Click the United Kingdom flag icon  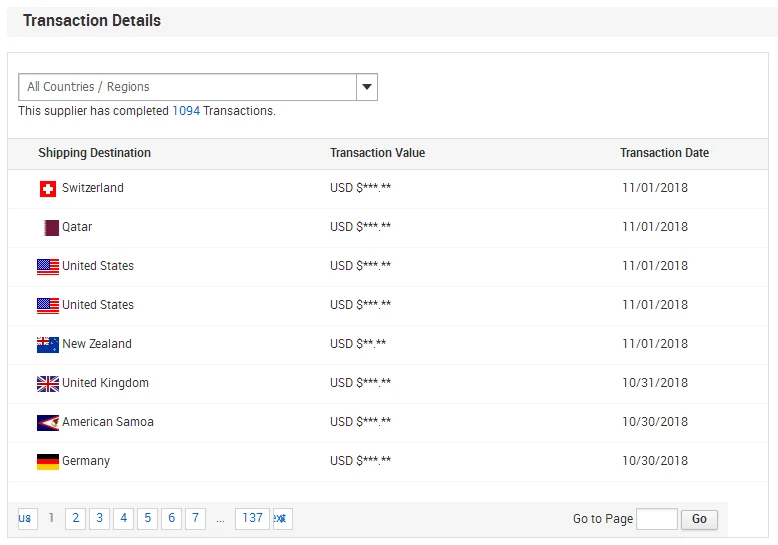(48, 384)
